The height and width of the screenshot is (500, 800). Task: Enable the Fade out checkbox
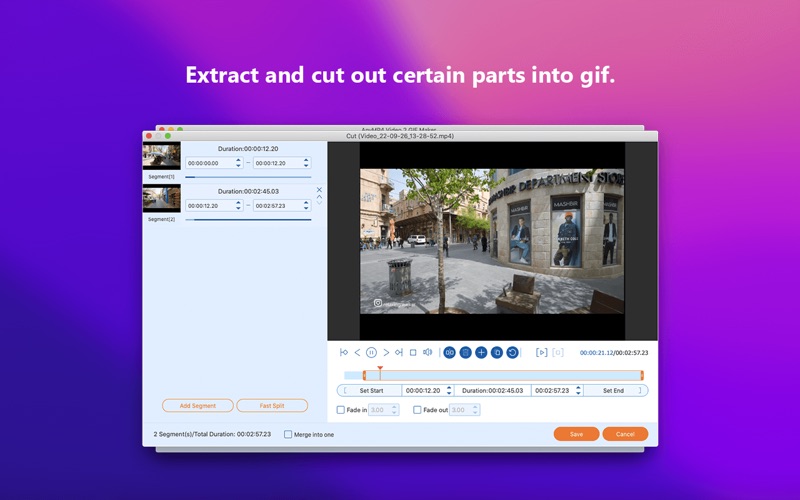click(x=417, y=410)
